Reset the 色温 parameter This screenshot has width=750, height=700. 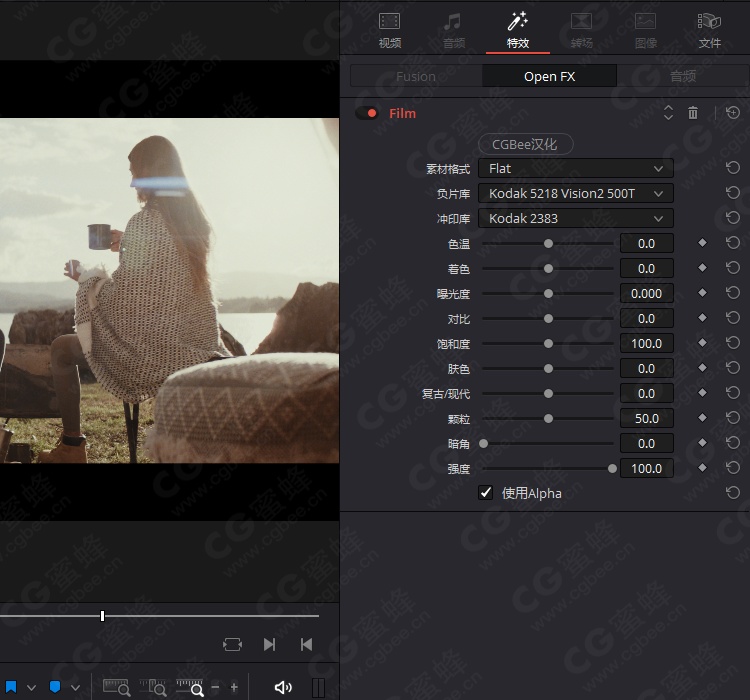point(733,243)
